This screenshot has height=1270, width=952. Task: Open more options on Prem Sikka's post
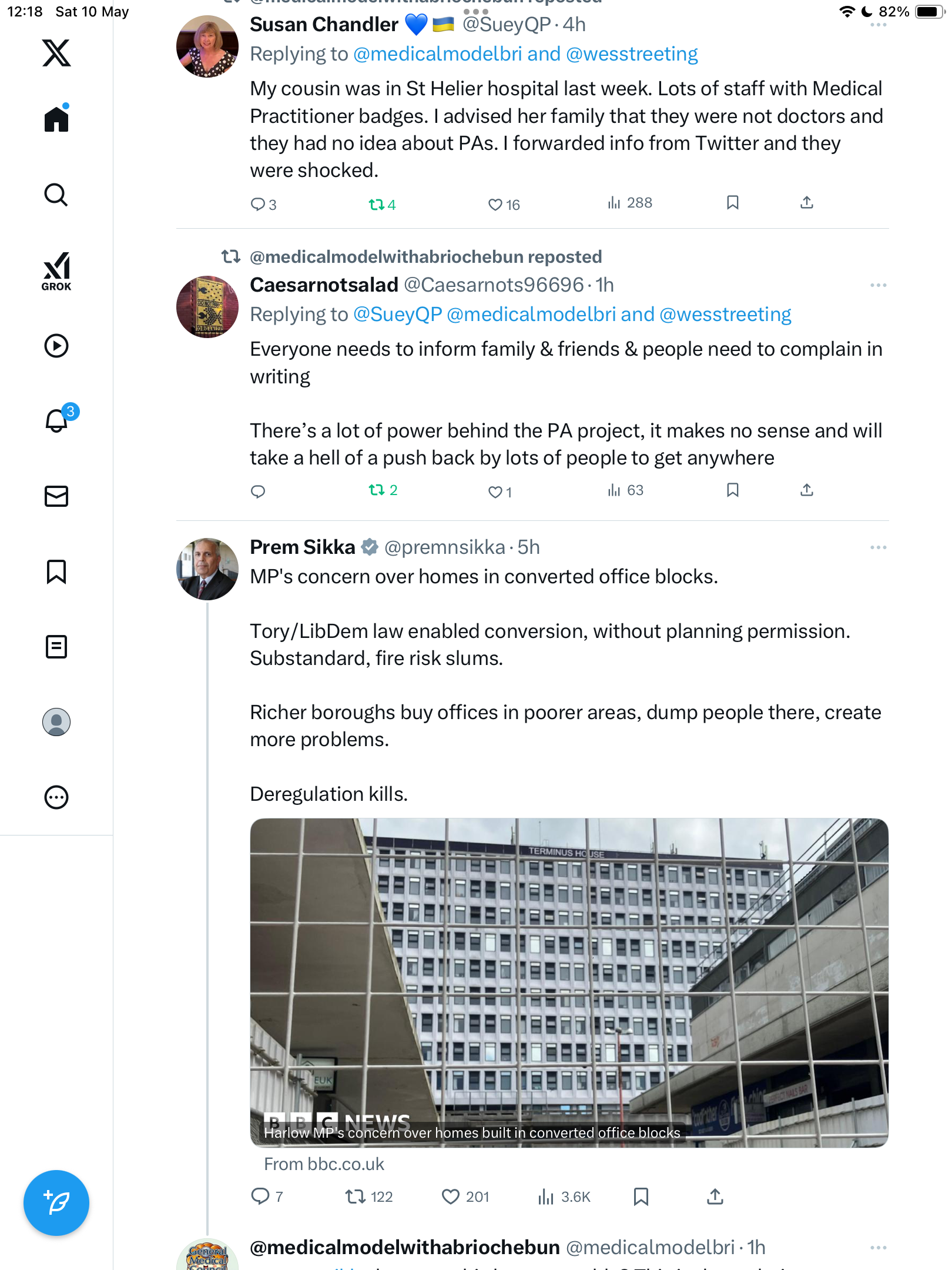(878, 547)
